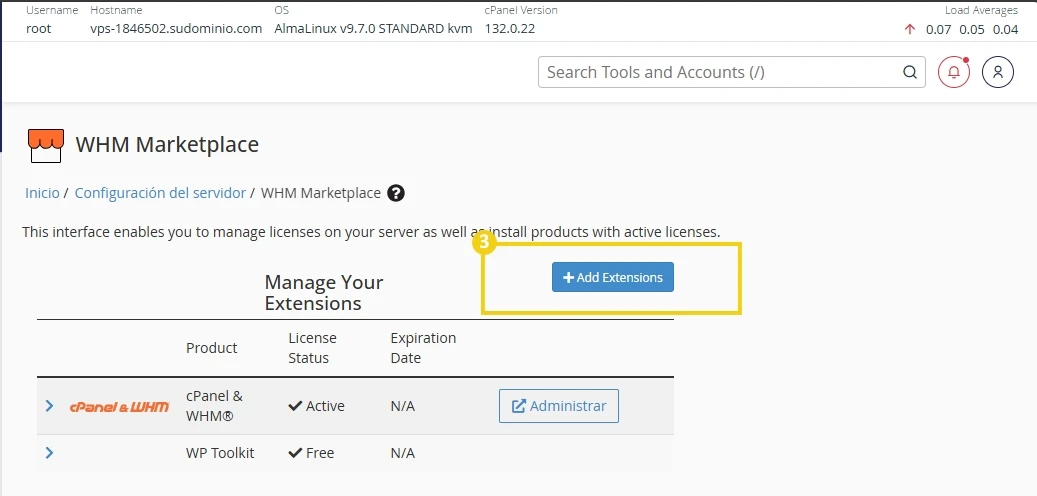Click the WHM Marketplace storefront icon
The width and height of the screenshot is (1037, 496).
[46, 145]
